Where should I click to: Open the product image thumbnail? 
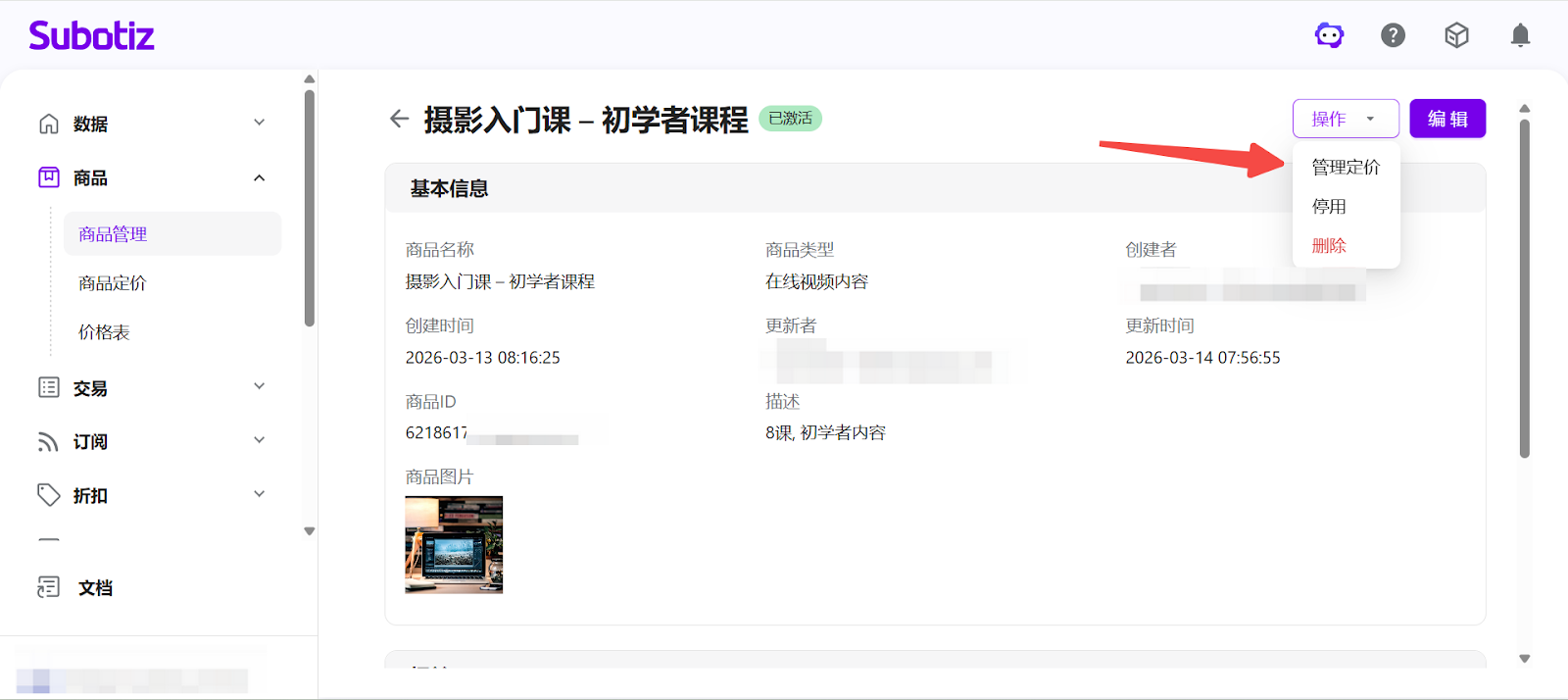tap(454, 544)
